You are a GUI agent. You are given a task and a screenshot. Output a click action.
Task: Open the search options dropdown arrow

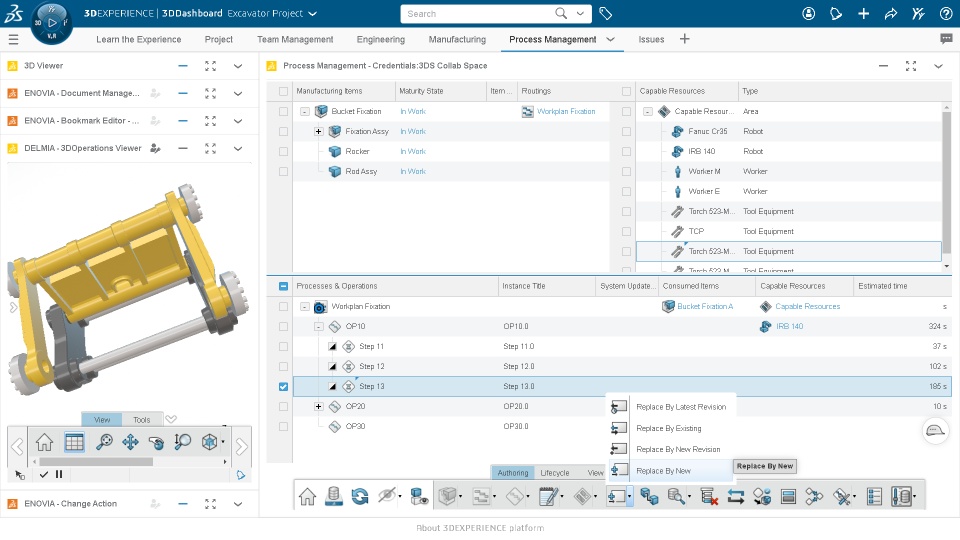click(x=580, y=13)
